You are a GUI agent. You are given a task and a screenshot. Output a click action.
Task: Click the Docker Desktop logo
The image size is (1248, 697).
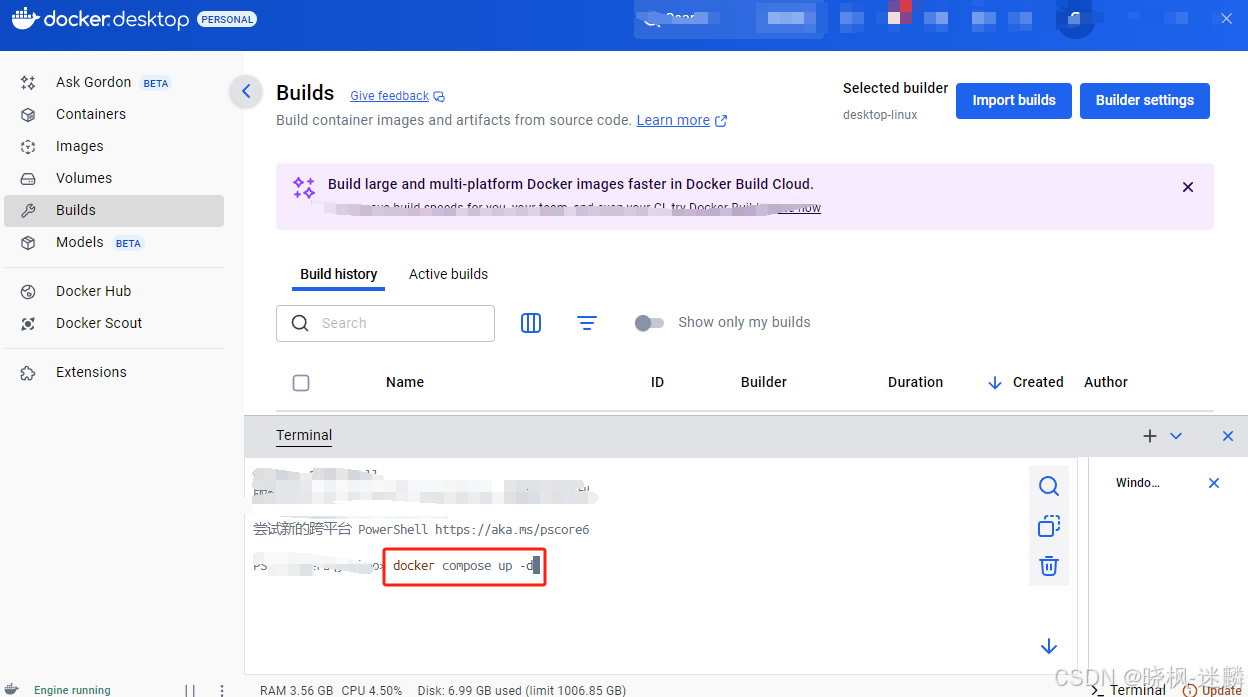pos(100,19)
